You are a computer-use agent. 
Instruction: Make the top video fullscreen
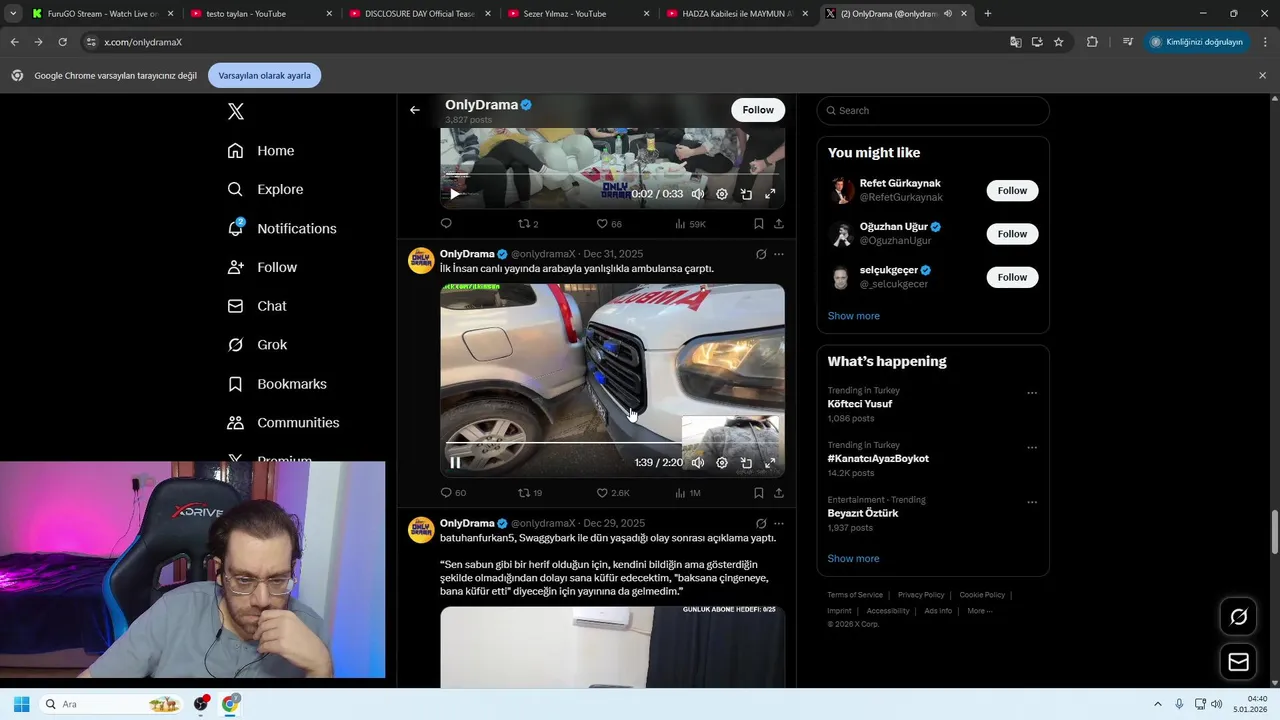coord(770,194)
